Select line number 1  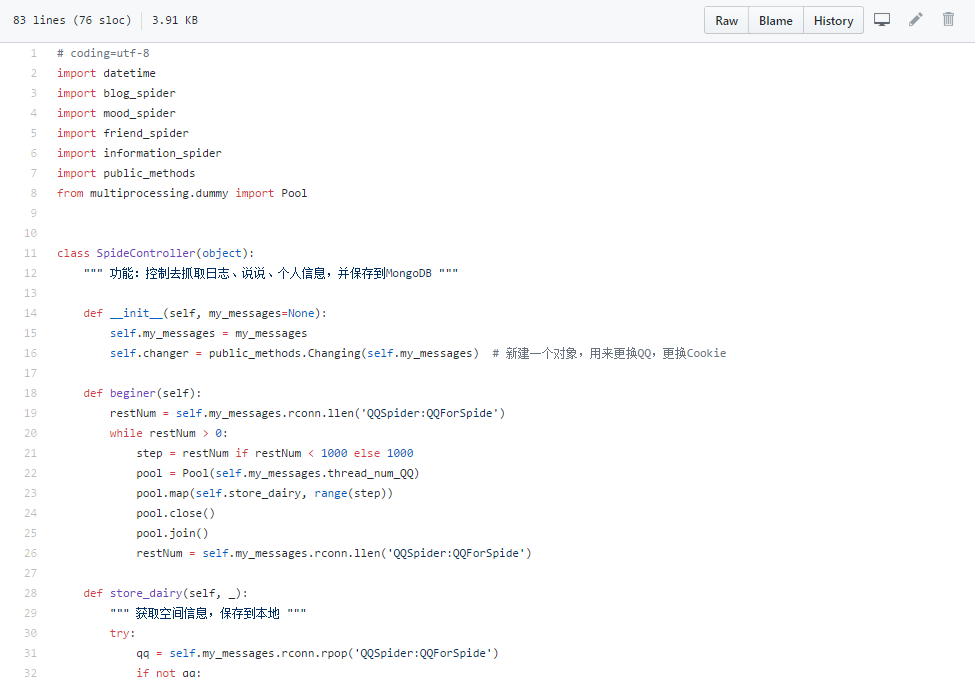tap(33, 53)
